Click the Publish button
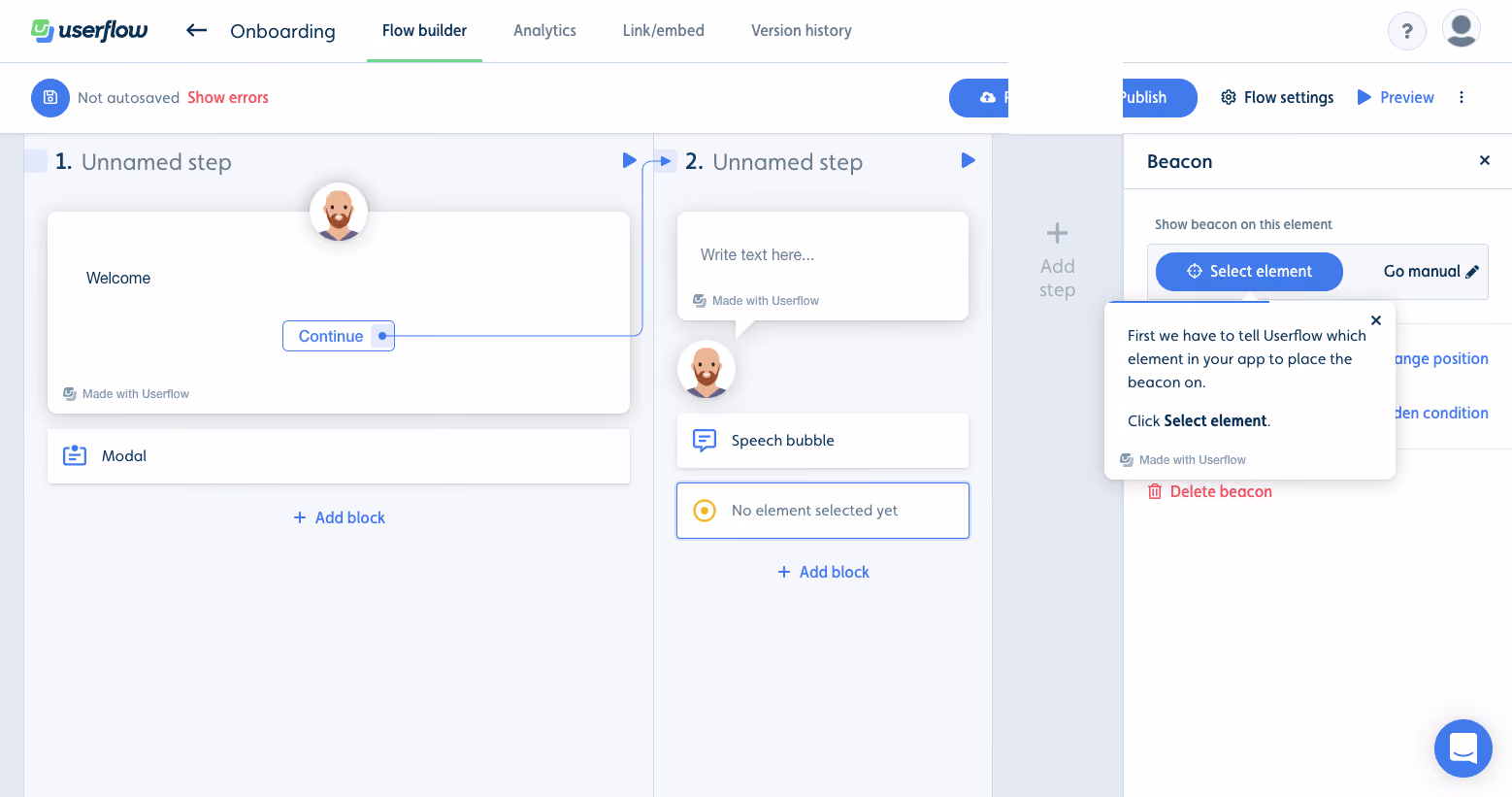The width and height of the screenshot is (1512, 797). point(1160,97)
